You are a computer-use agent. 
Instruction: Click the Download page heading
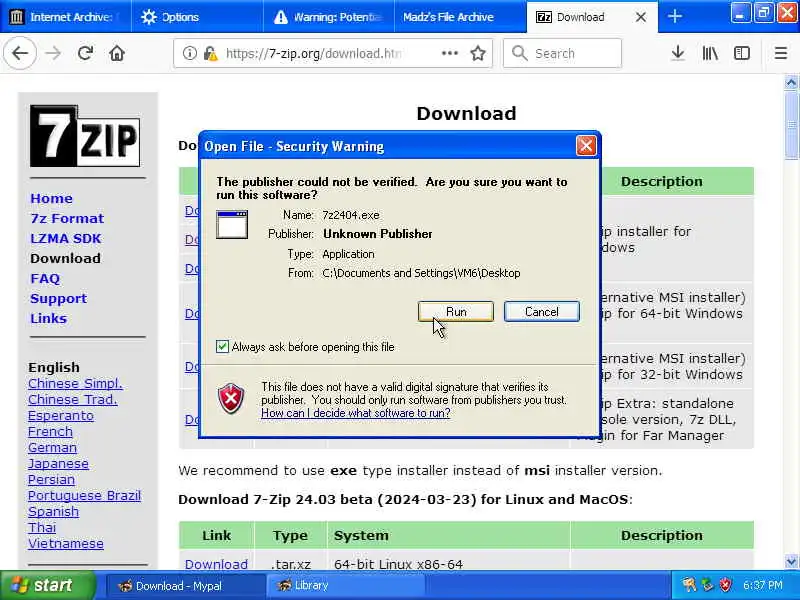(x=466, y=113)
